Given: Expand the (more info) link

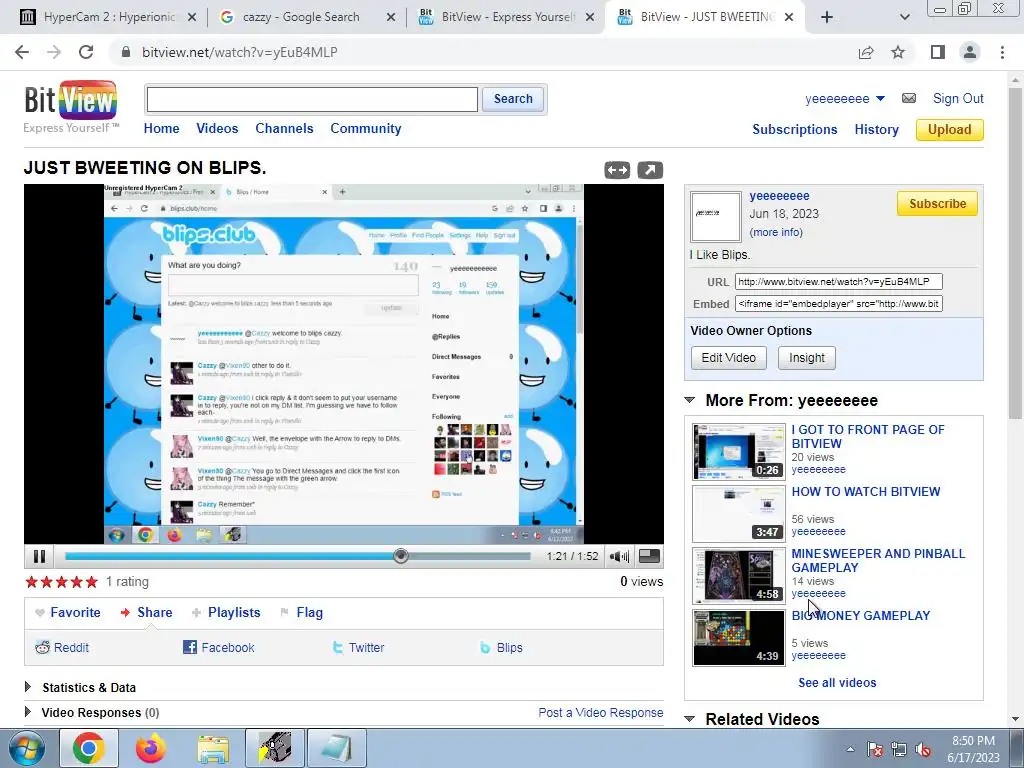Looking at the screenshot, I should click(776, 232).
